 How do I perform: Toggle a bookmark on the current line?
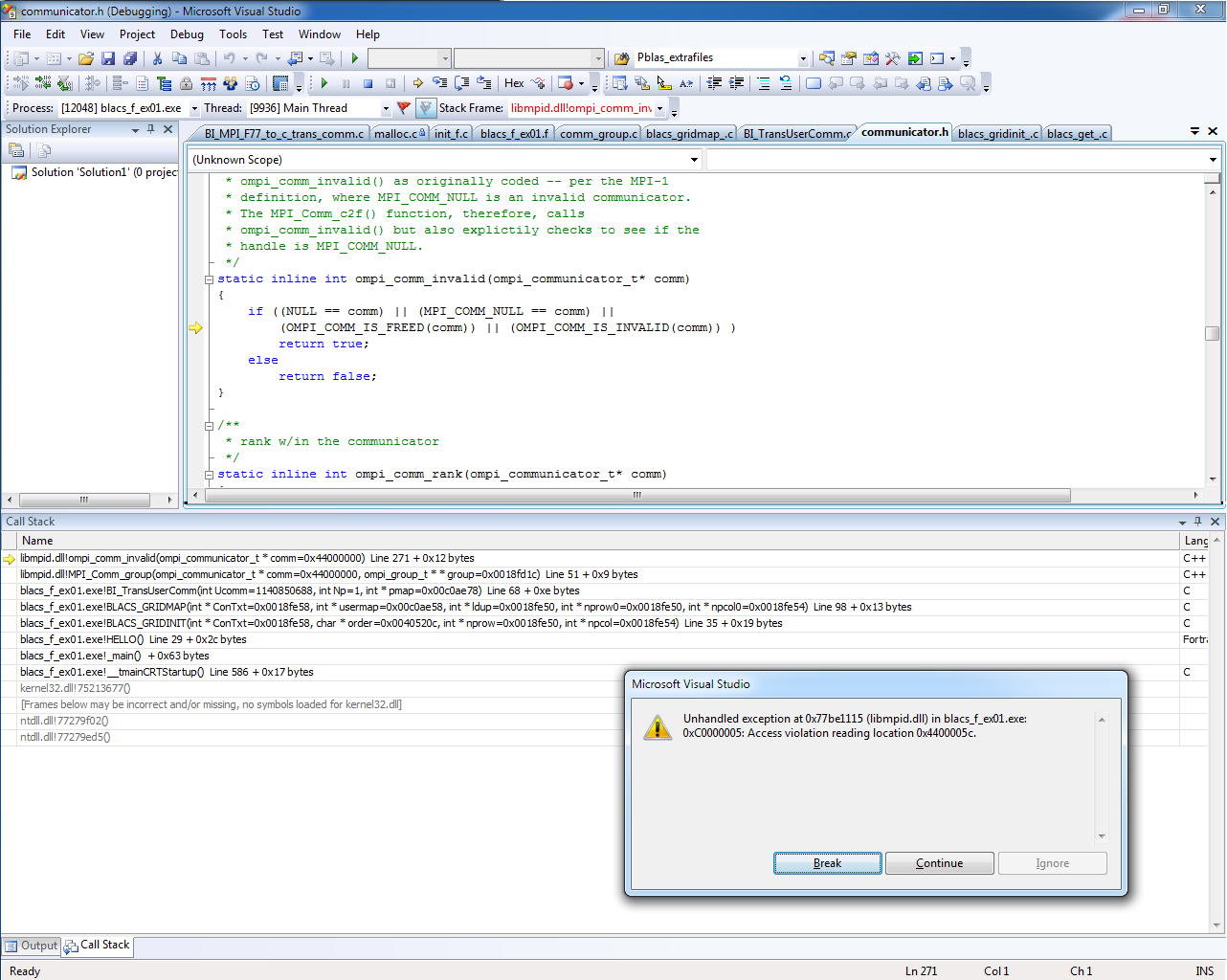pyautogui.click(x=813, y=83)
